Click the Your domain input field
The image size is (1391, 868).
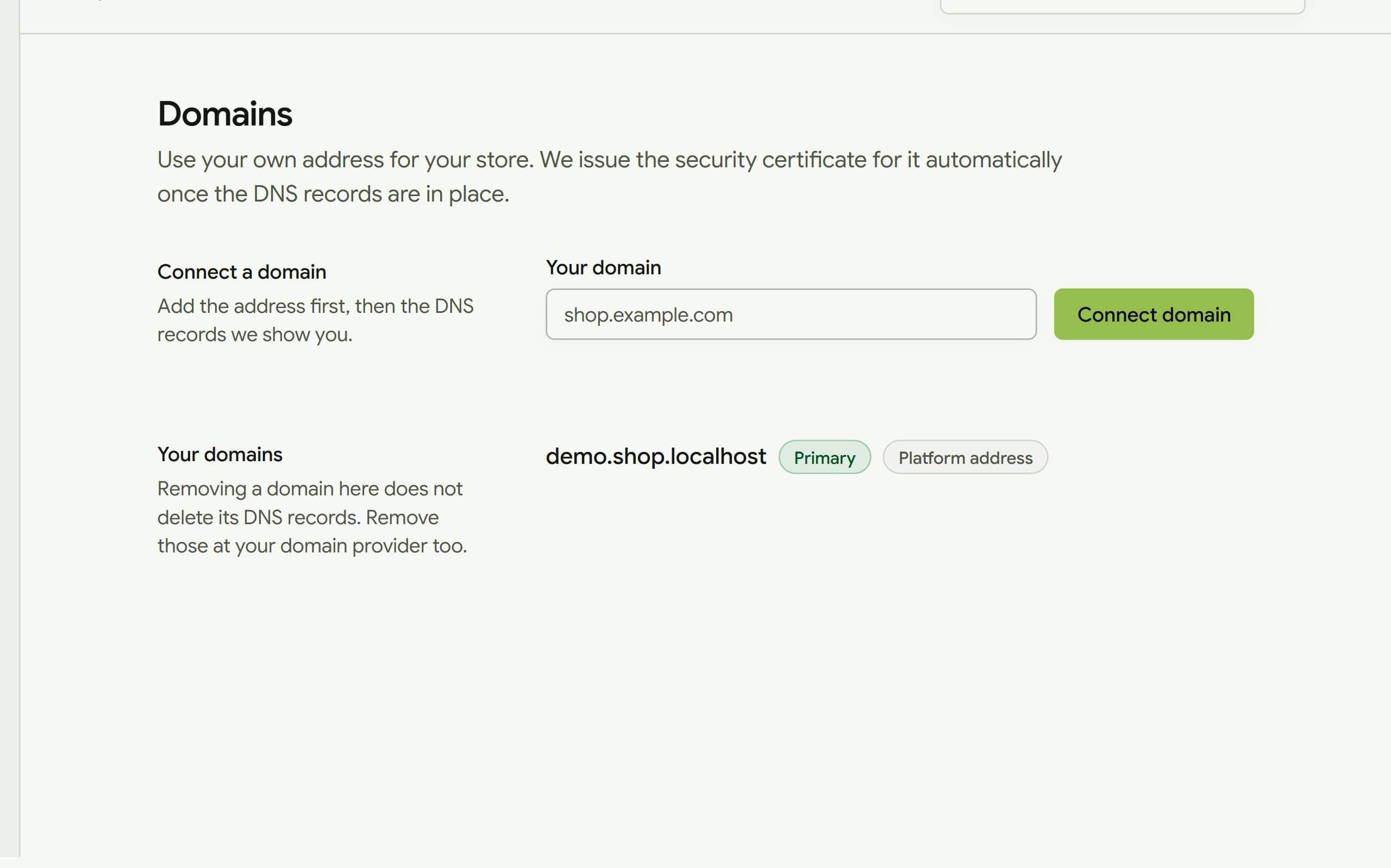tap(791, 314)
